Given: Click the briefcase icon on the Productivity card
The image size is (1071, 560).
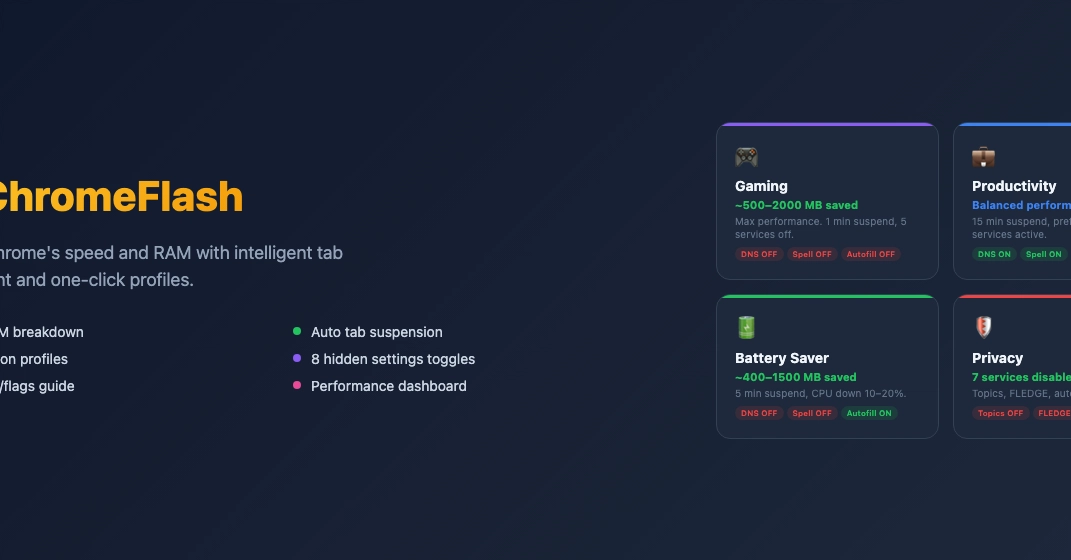Looking at the screenshot, I should (x=983, y=157).
